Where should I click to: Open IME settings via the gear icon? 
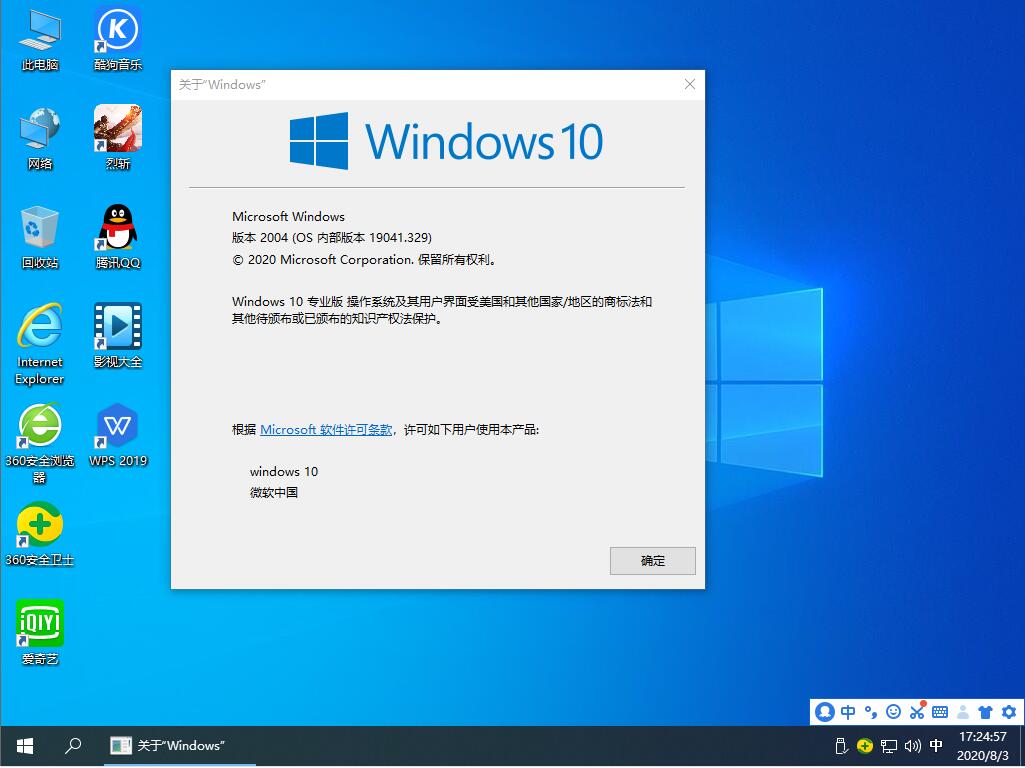pos(1008,712)
